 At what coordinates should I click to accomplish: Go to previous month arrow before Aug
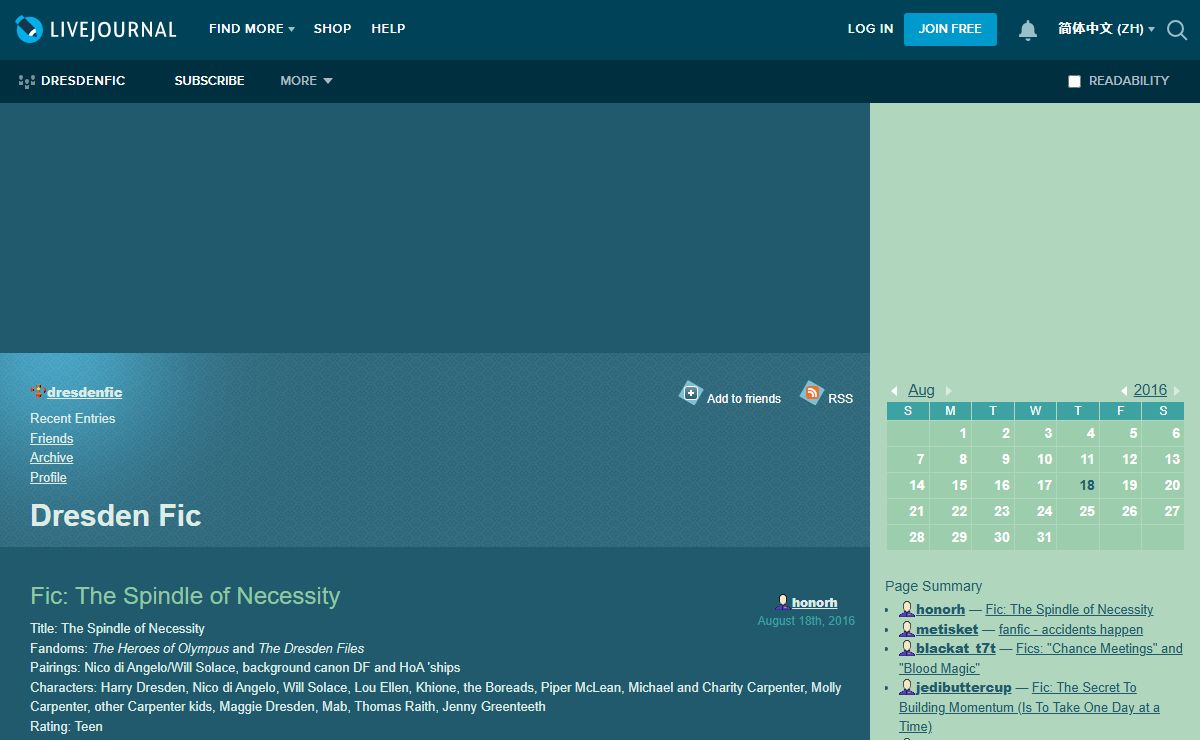(894, 391)
